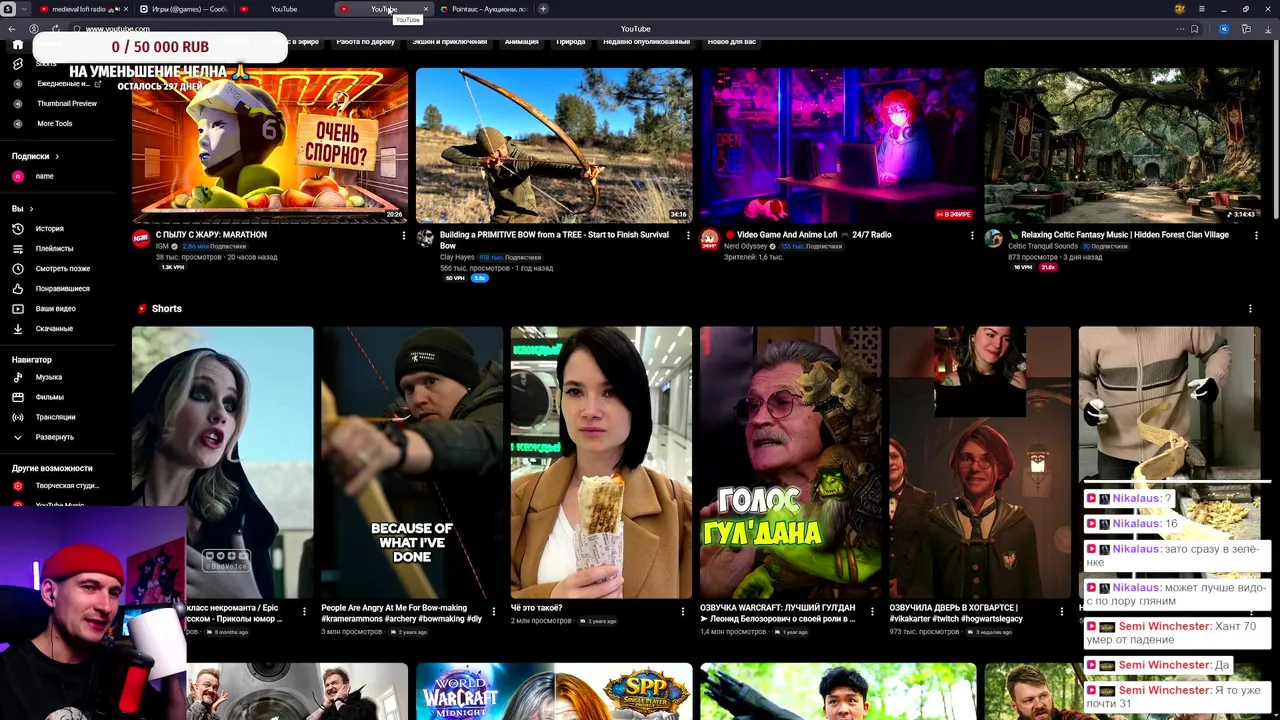Open the browser translate icon
1280x720 pixels.
point(1224,29)
